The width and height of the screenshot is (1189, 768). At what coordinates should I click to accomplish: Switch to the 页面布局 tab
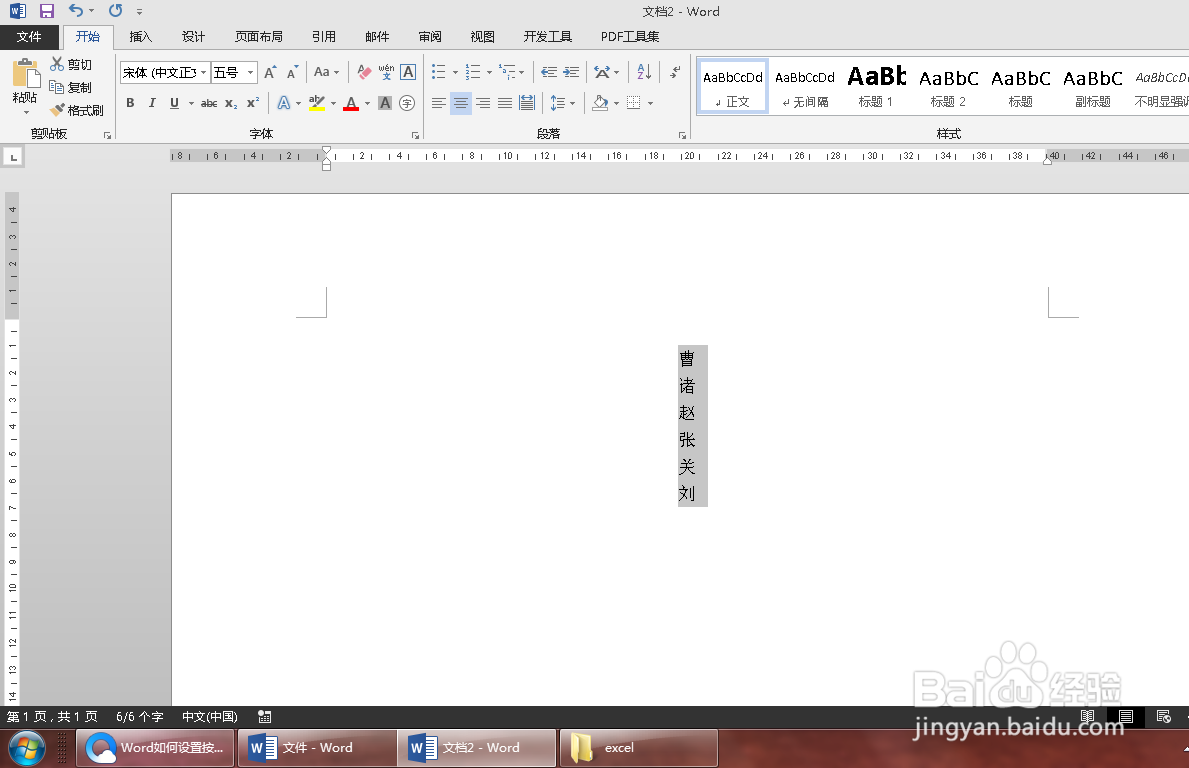click(x=259, y=36)
